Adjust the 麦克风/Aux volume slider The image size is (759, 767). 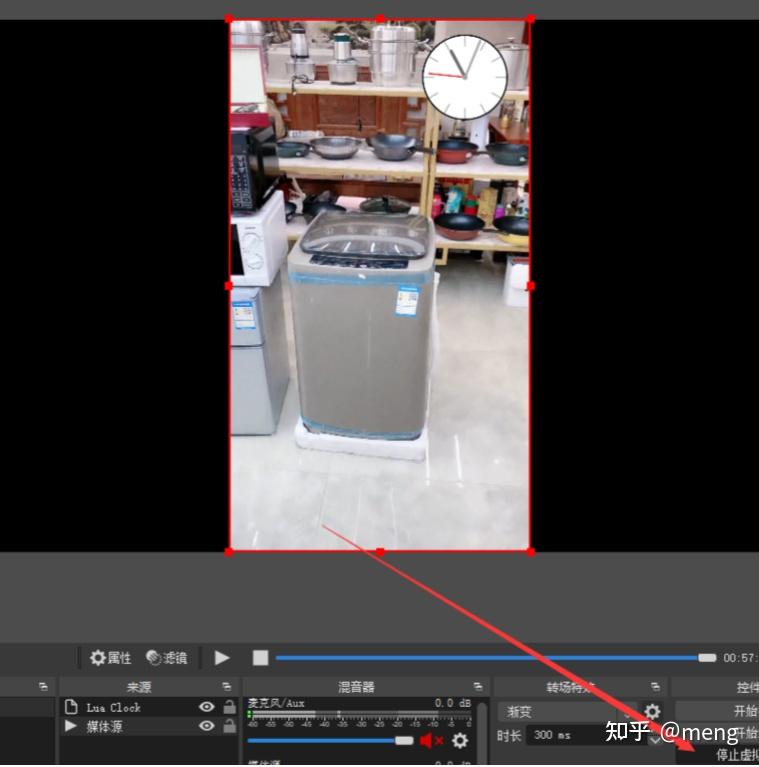click(x=331, y=741)
